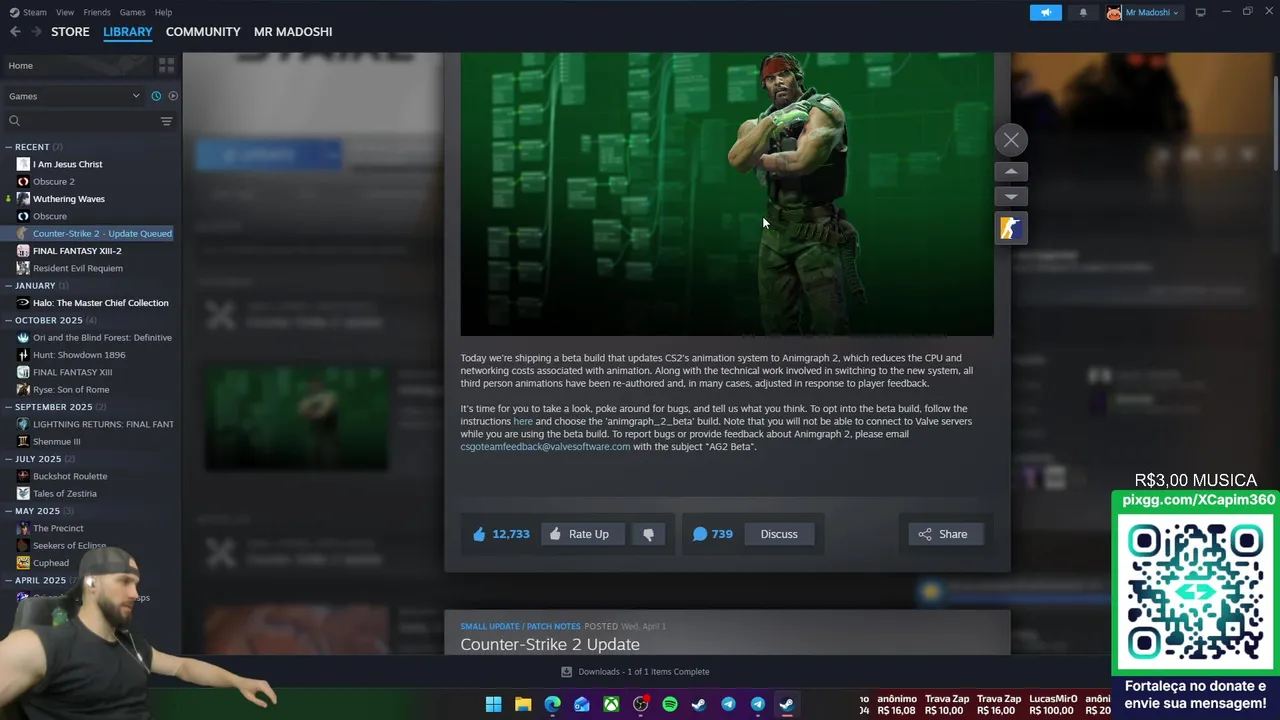Open the Games menu in menu bar
The width and height of the screenshot is (1280, 720).
pos(132,12)
